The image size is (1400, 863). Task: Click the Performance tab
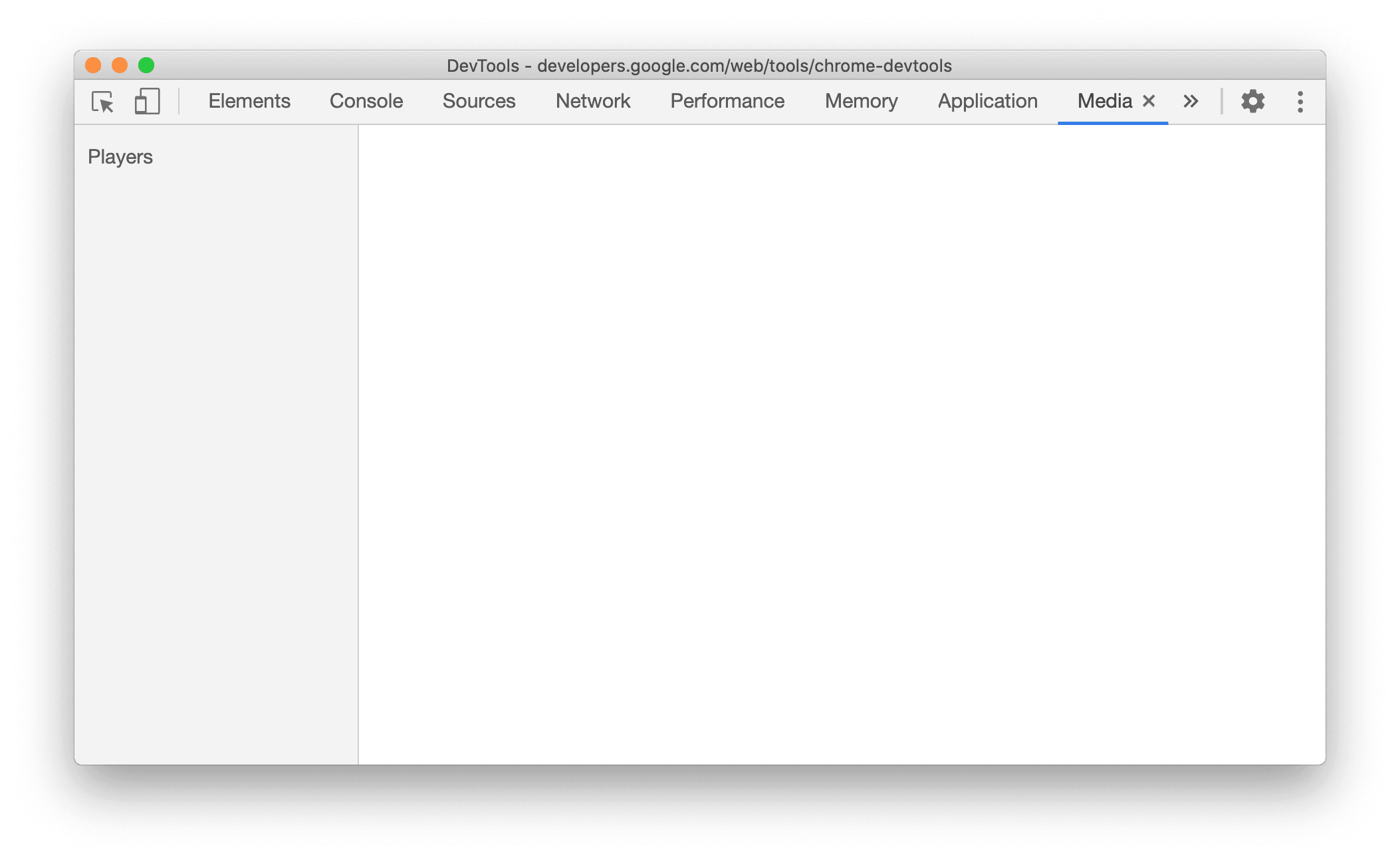coord(726,100)
